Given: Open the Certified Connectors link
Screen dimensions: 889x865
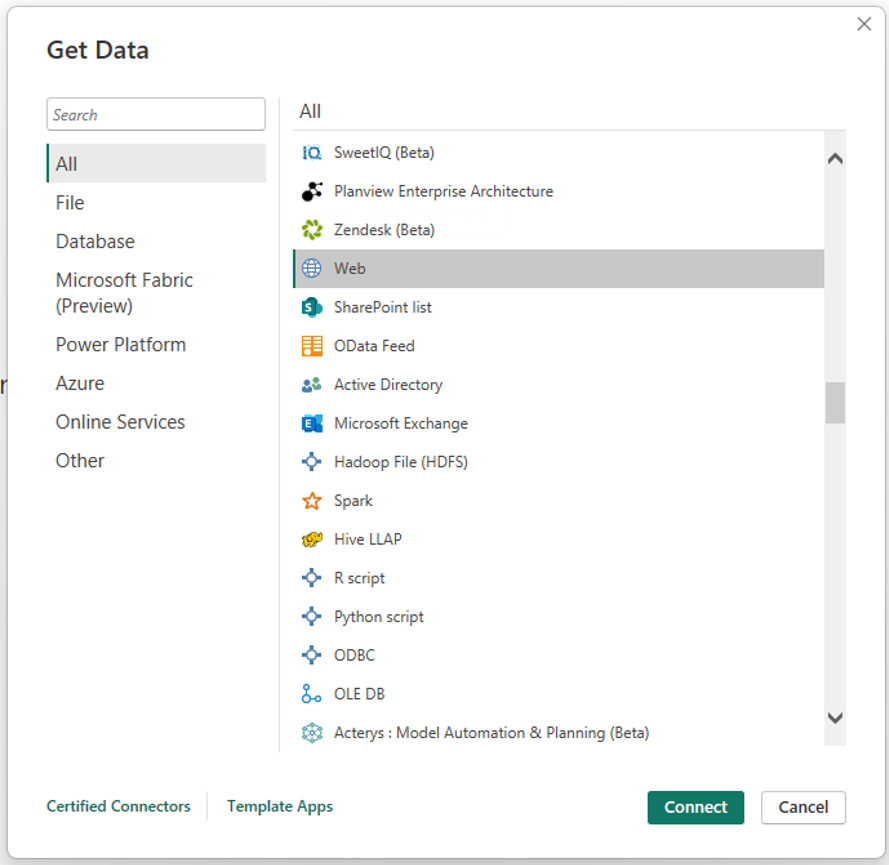Looking at the screenshot, I should coord(118,806).
